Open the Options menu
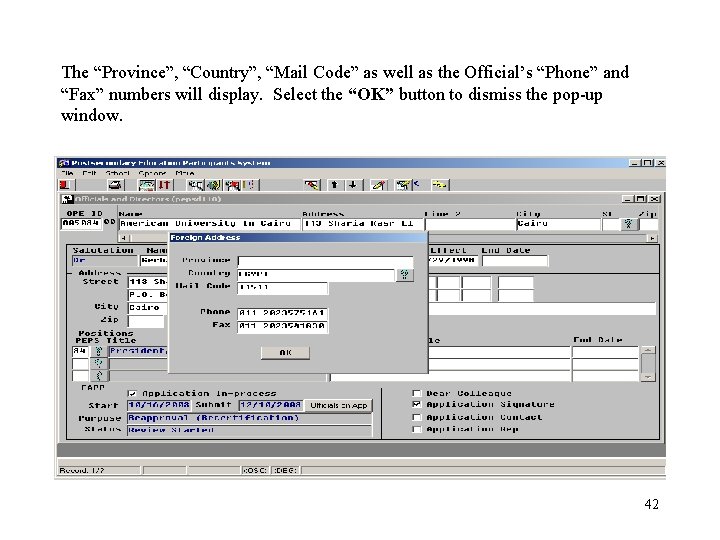 152,174
